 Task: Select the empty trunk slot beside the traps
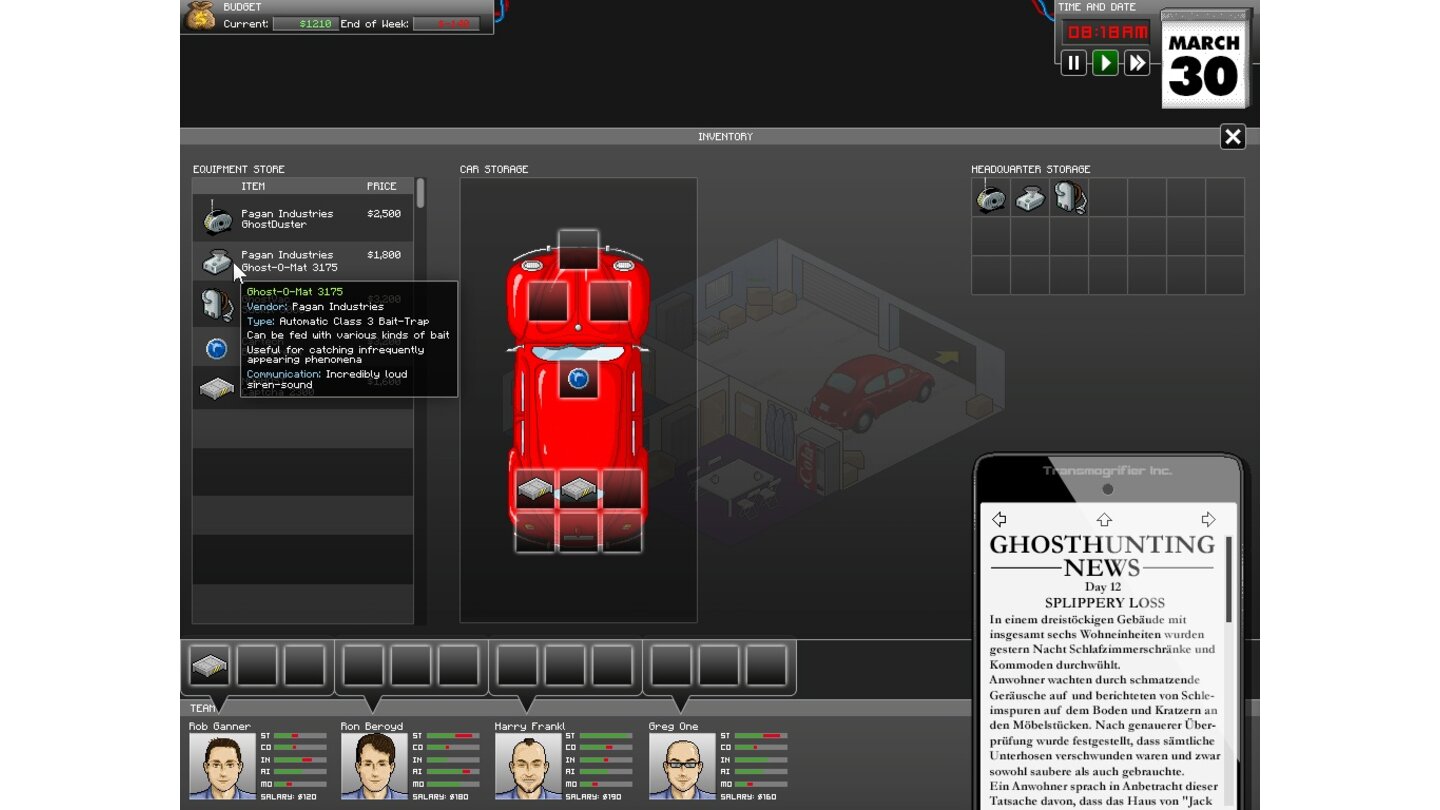coord(621,490)
